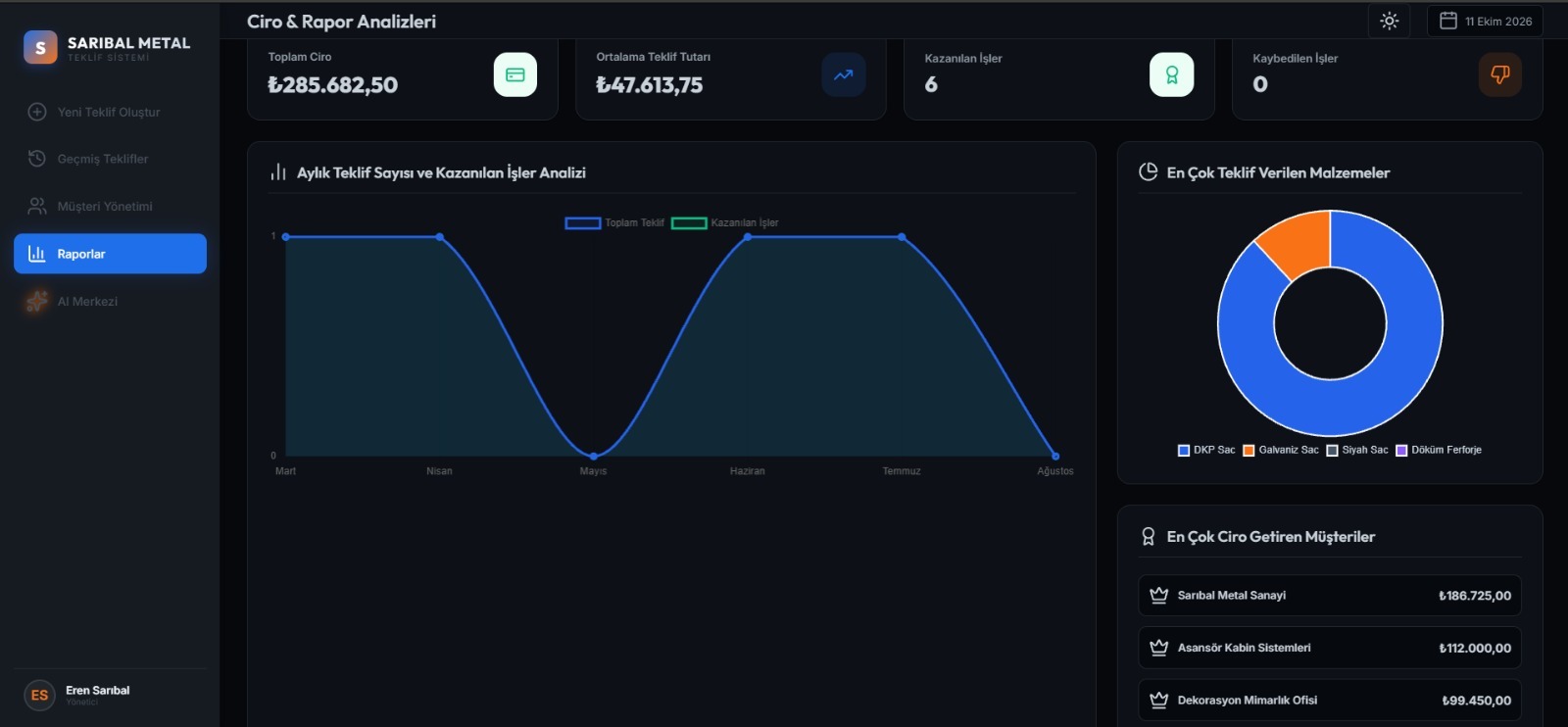Screen dimensions: 1568x727
Task: Click the trend arrow icon in Ortalama Teklif Tutarı
Action: click(844, 74)
